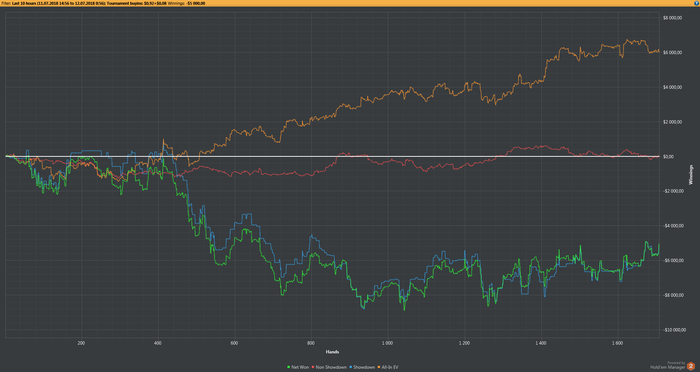Image resolution: width=700 pixels, height=372 pixels.
Task: Click the -$4 000,00 axis label
Action: (673, 226)
